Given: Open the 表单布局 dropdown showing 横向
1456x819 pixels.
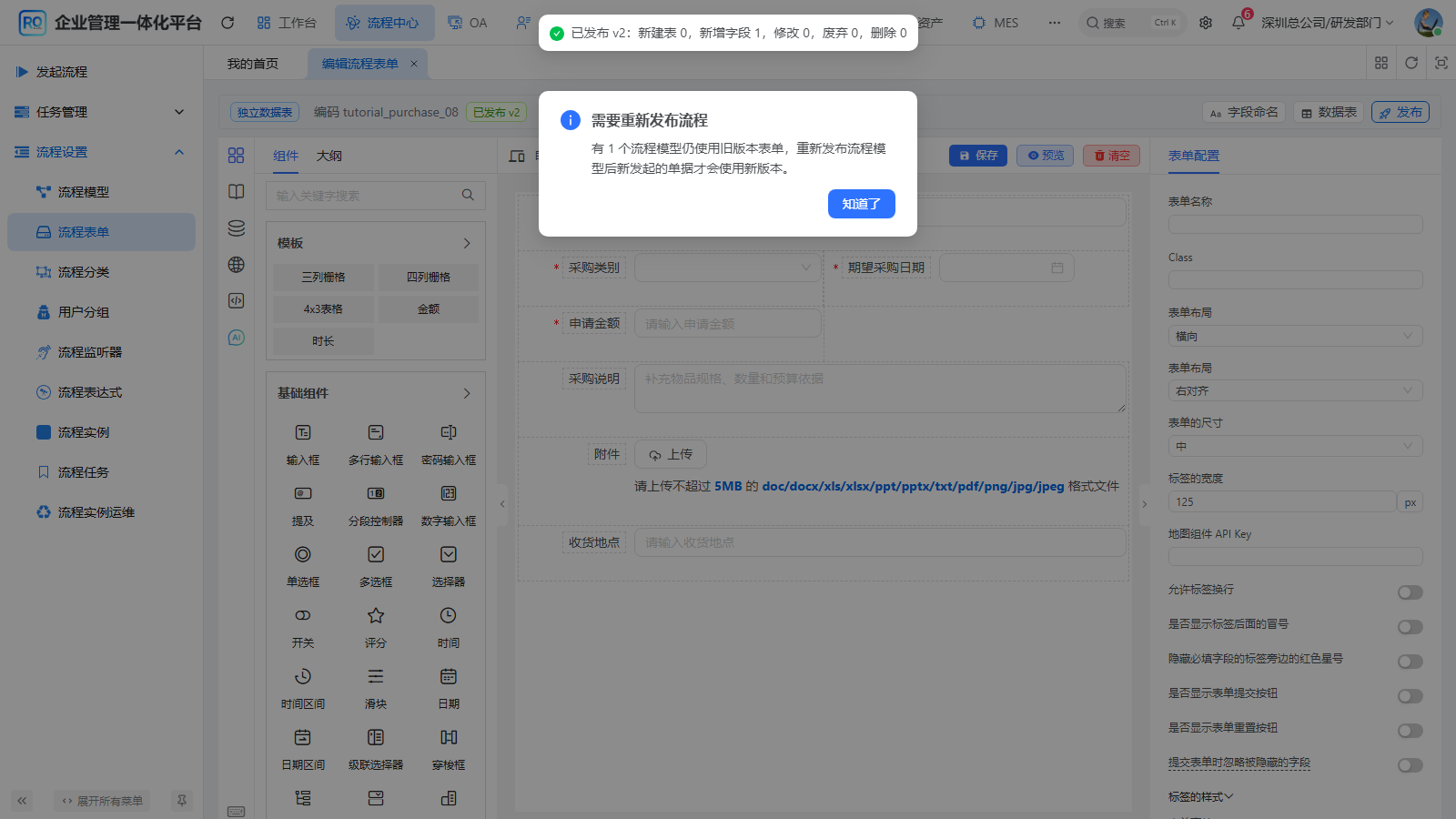Looking at the screenshot, I should [1295, 336].
